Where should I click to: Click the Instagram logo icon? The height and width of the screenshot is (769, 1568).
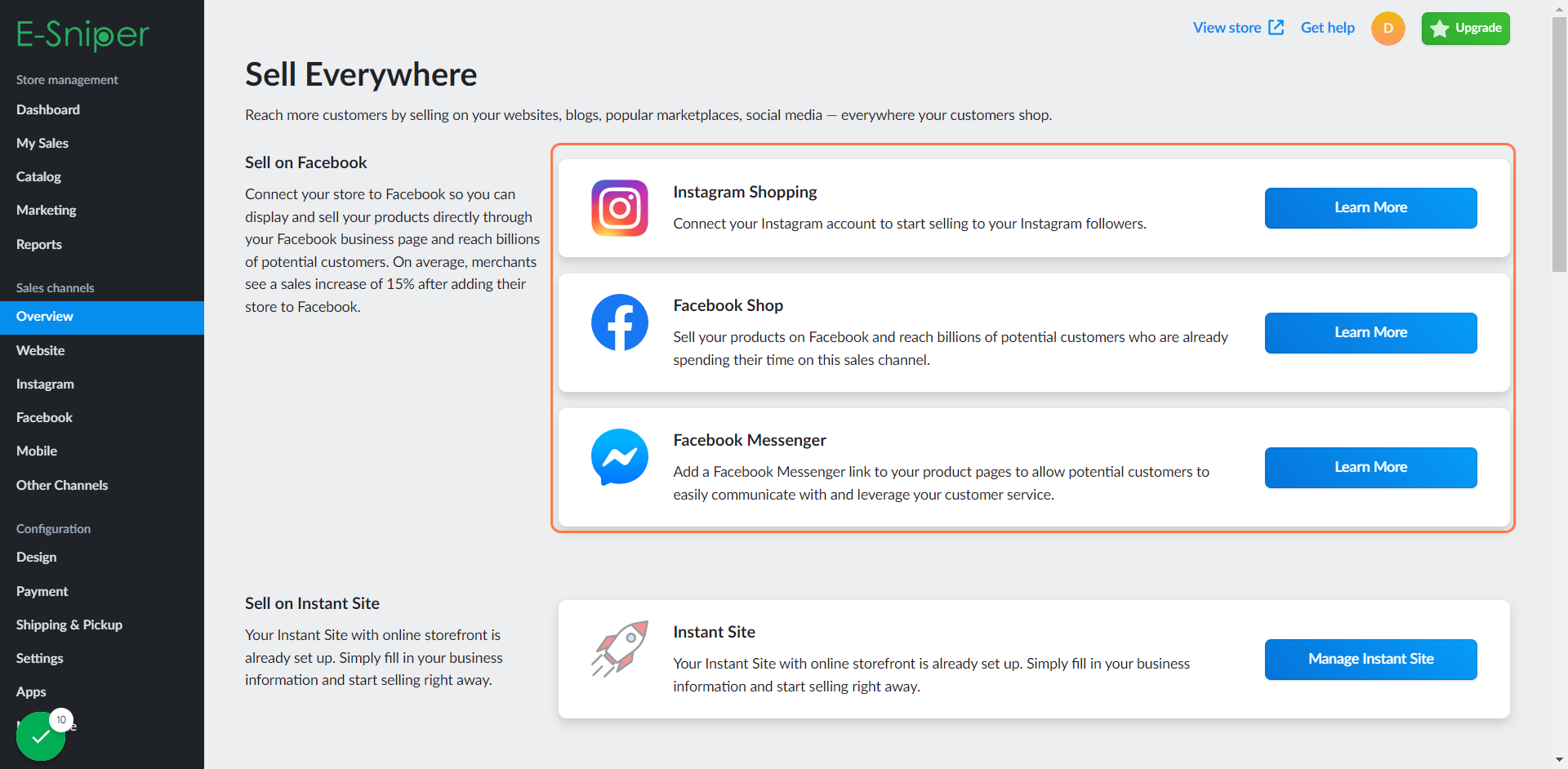click(x=620, y=208)
